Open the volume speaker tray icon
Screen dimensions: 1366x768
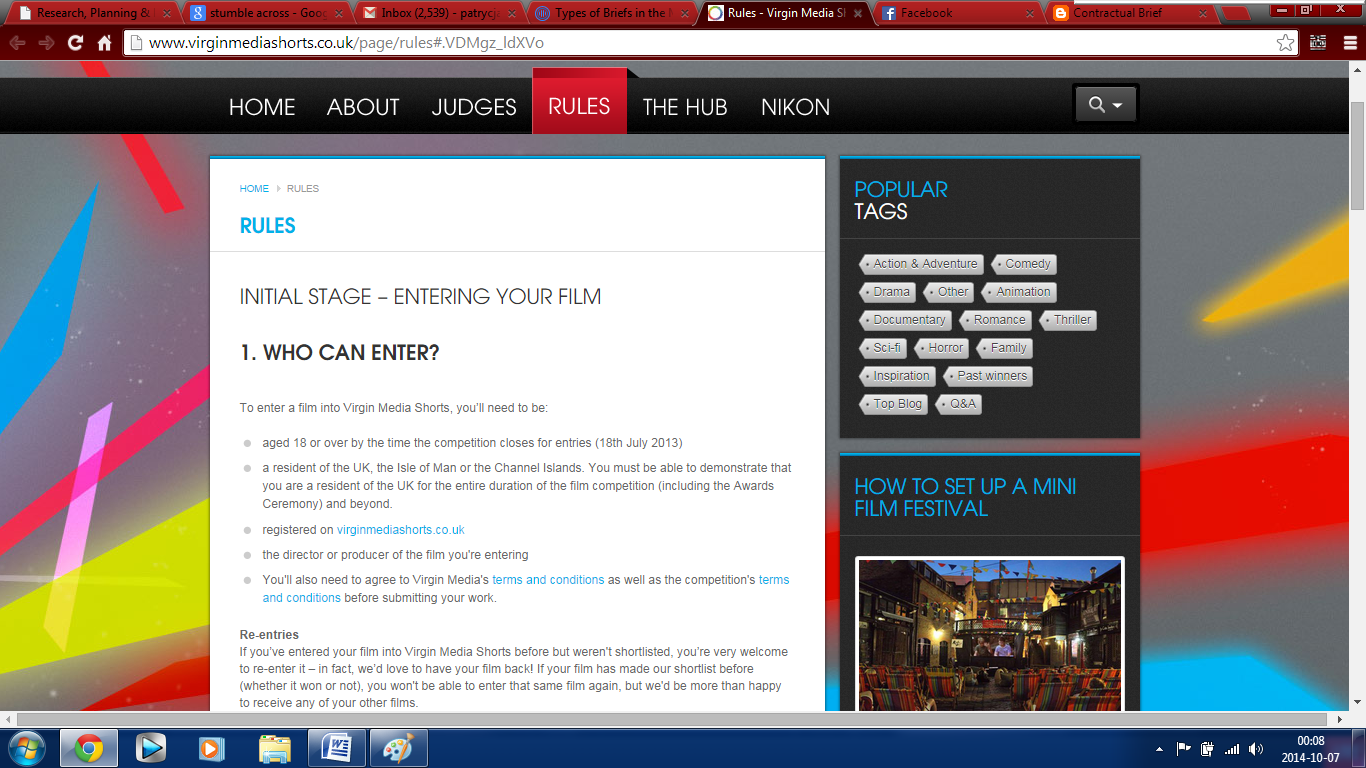coord(1256,748)
